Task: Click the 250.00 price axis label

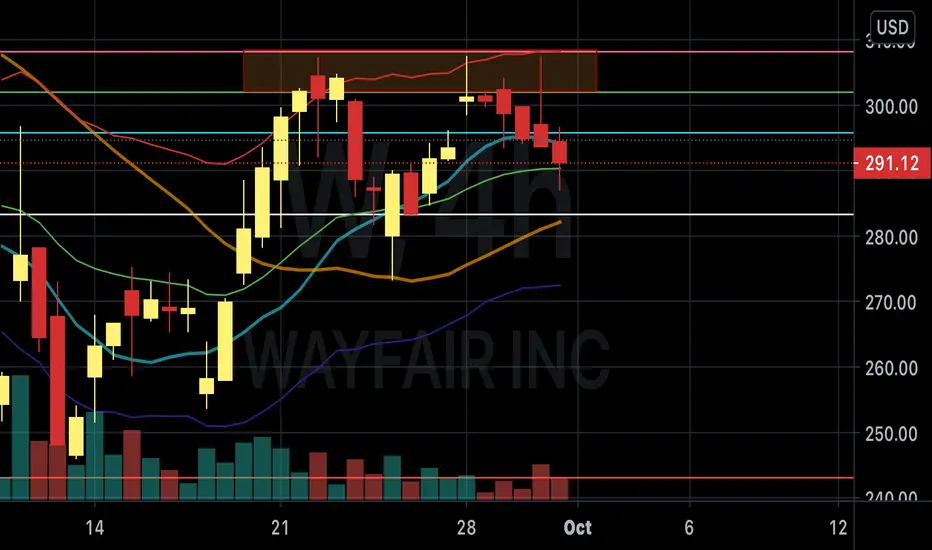Action: coord(891,433)
